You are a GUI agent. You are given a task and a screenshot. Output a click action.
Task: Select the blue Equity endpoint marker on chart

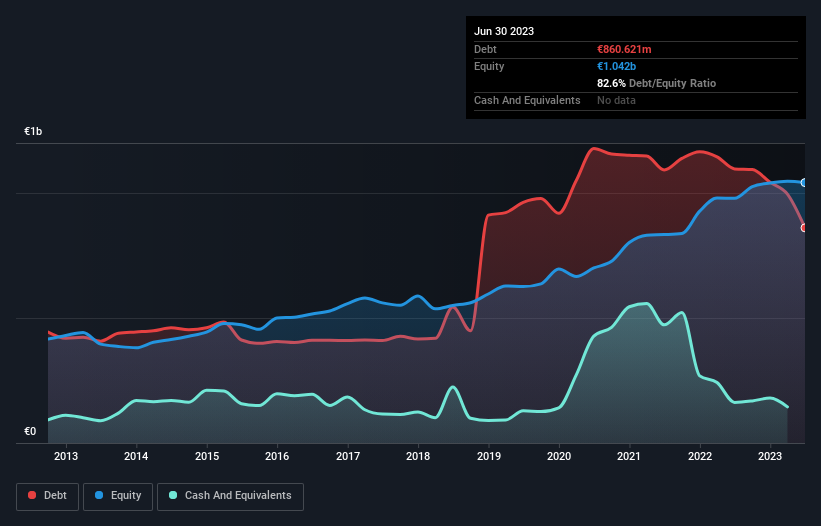click(x=804, y=183)
